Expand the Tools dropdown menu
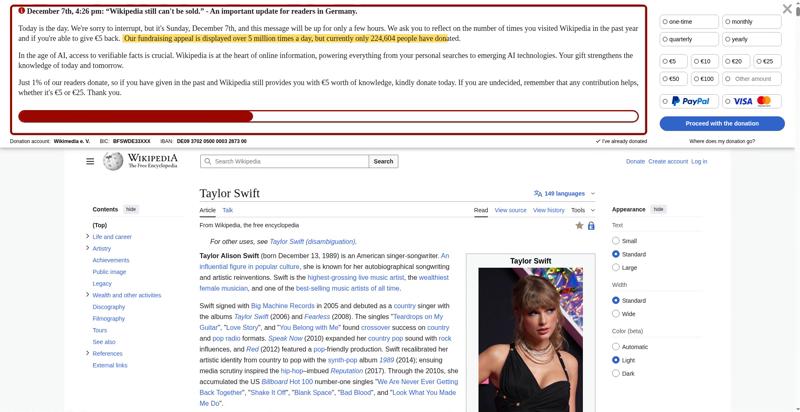 [x=582, y=210]
